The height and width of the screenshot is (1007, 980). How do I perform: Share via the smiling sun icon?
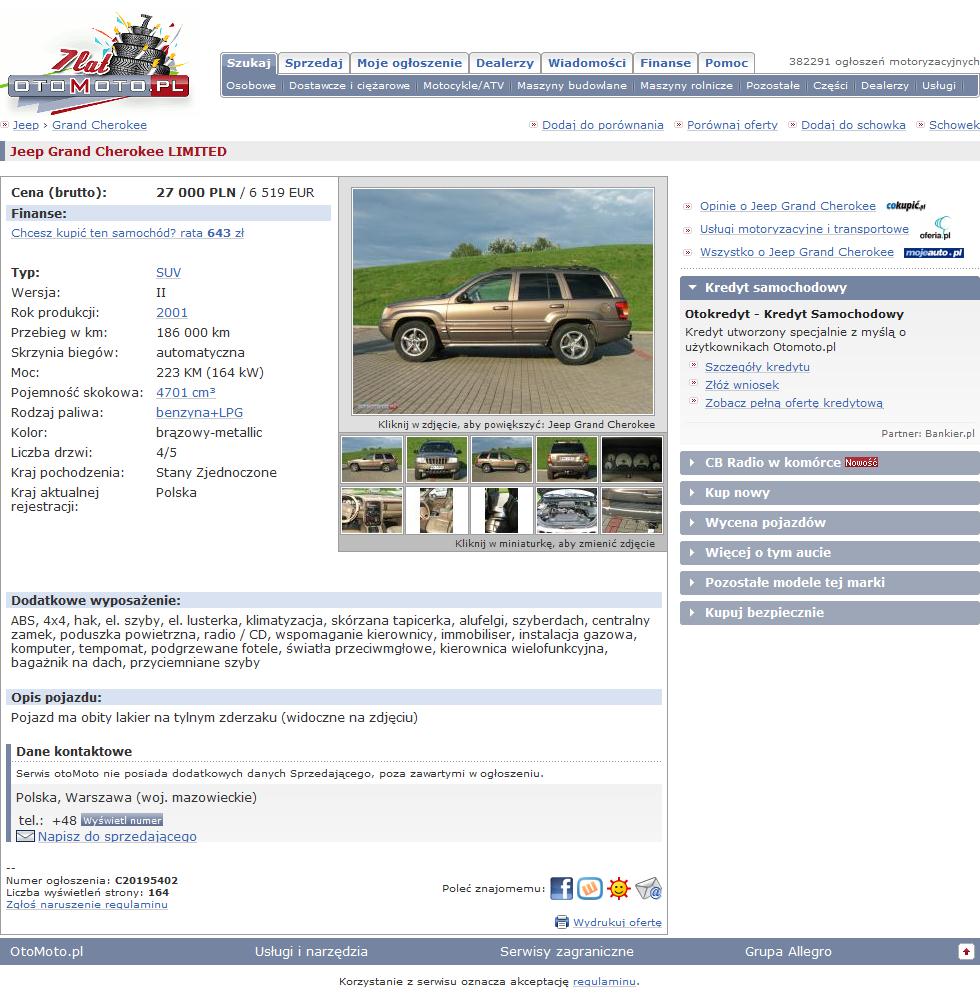pos(618,888)
